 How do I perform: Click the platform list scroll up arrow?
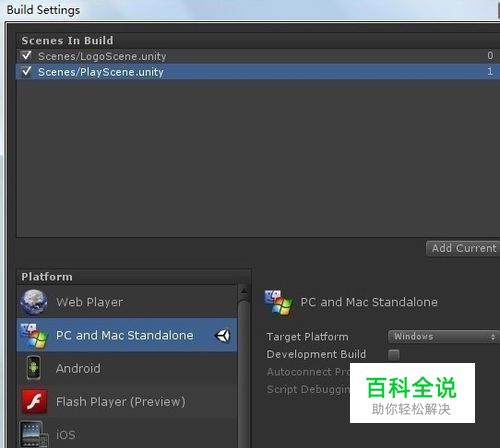(244, 291)
